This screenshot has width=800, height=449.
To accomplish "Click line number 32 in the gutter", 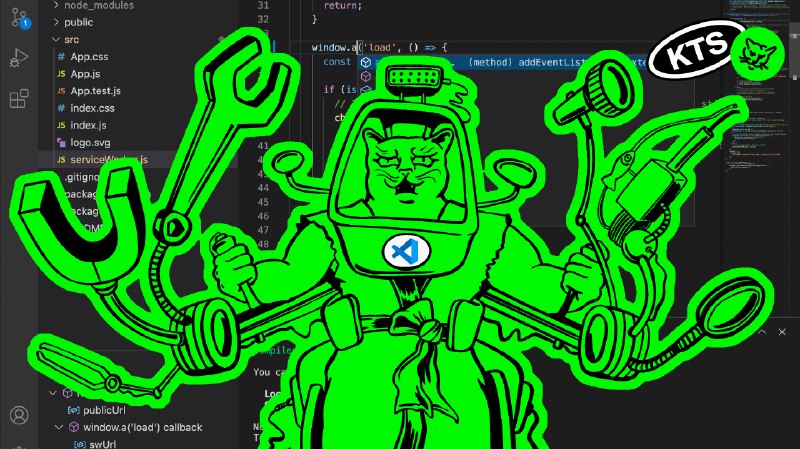I will coord(263,19).
